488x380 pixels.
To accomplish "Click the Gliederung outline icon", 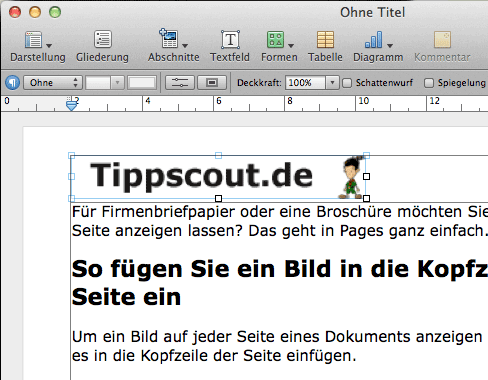I will [102, 39].
